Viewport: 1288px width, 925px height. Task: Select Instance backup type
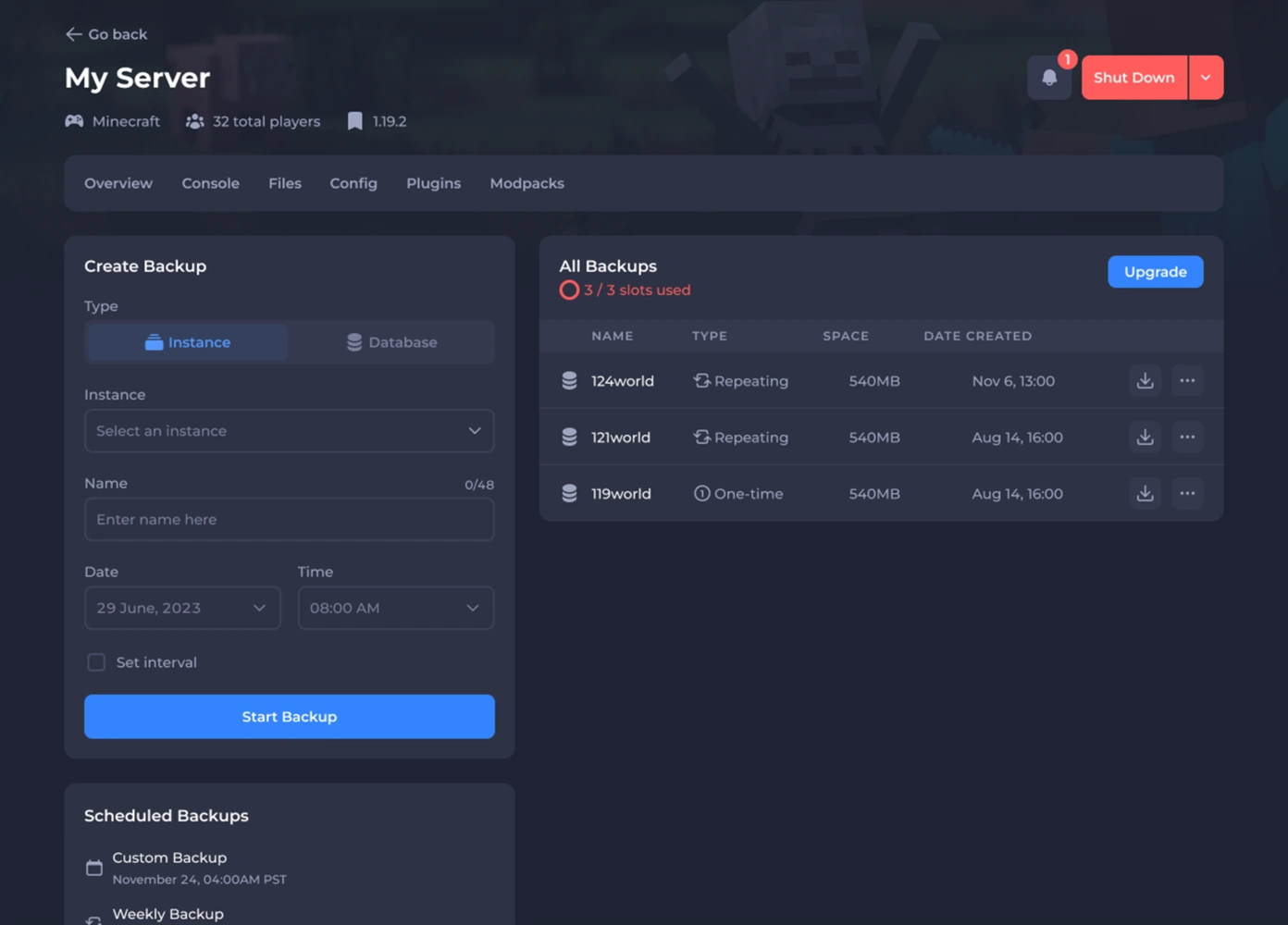pos(187,342)
